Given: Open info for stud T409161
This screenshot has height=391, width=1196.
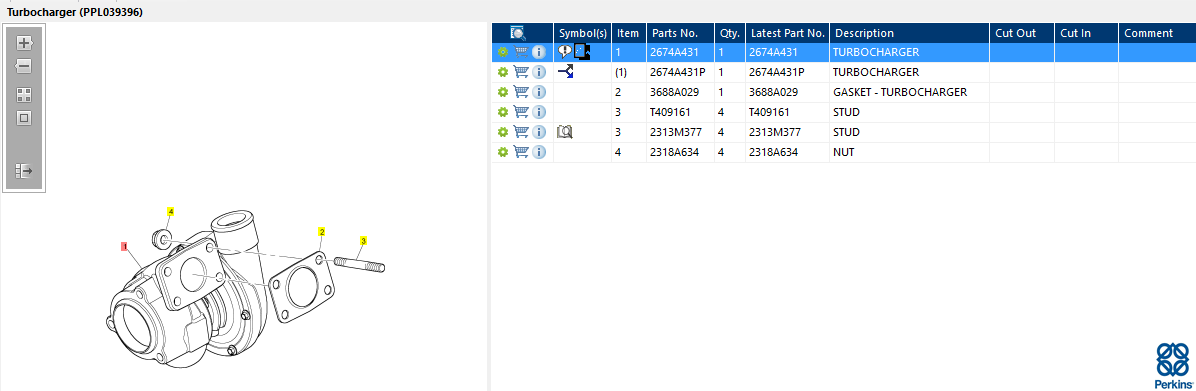Looking at the screenshot, I should point(539,112).
